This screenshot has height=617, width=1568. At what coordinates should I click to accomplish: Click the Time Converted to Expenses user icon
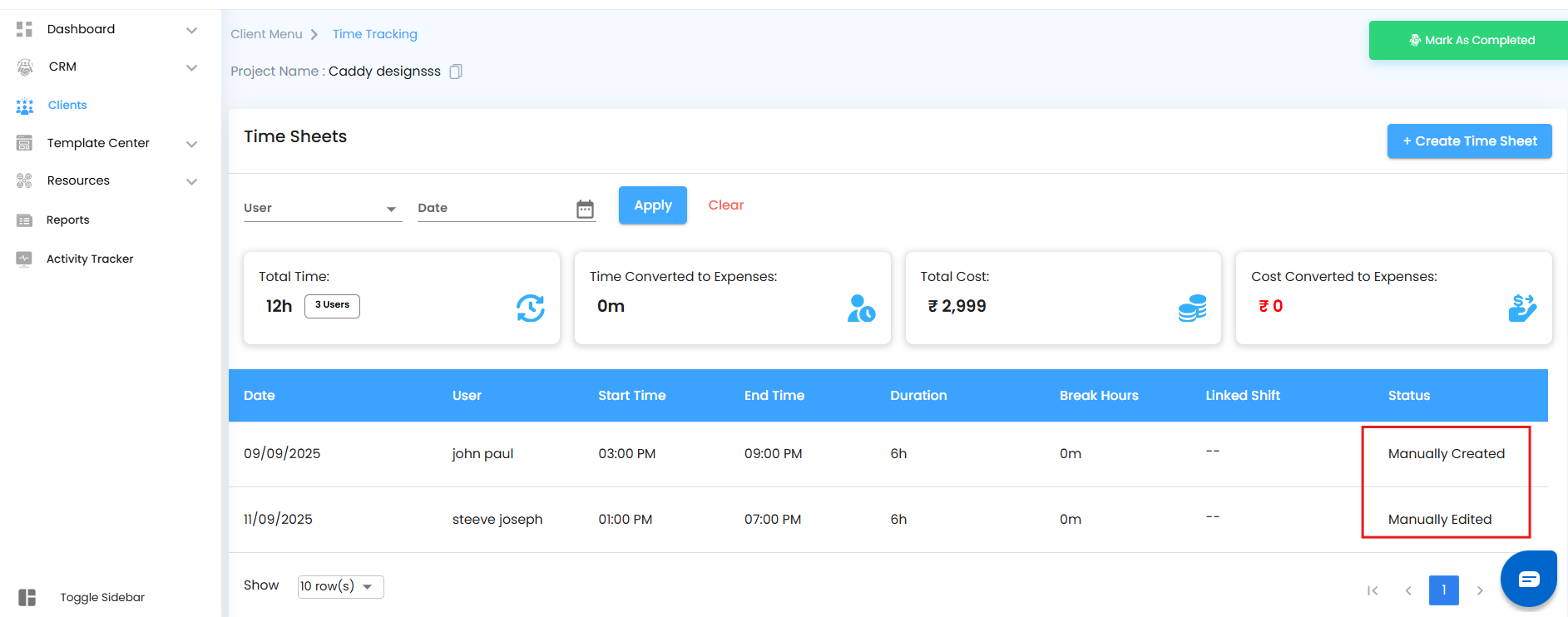pos(860,308)
